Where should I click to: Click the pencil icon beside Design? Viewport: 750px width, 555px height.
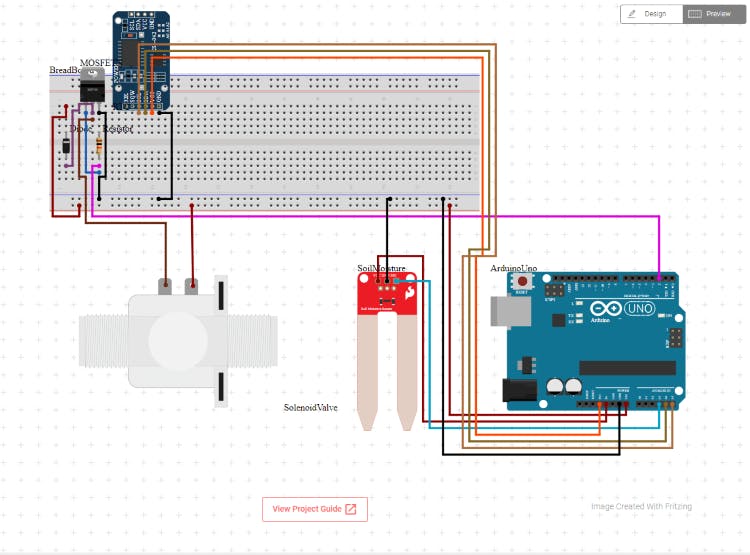tap(632, 14)
